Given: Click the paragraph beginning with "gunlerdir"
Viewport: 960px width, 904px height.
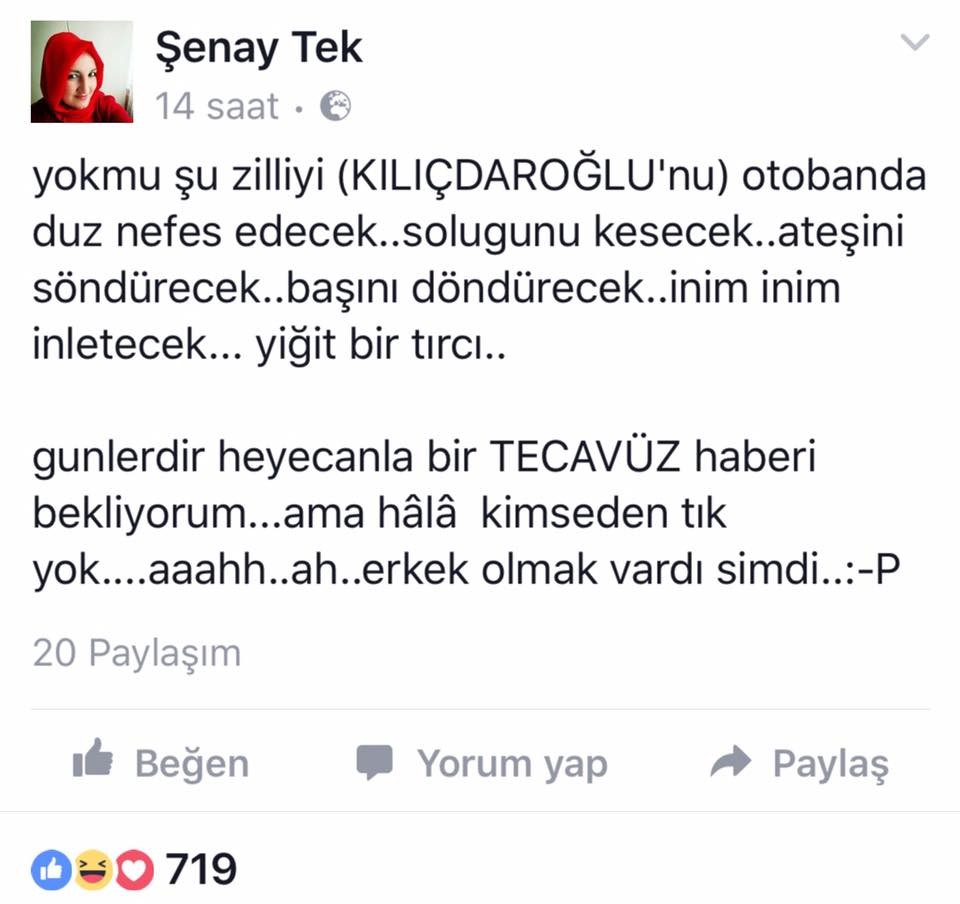Looking at the screenshot, I should [467, 513].
